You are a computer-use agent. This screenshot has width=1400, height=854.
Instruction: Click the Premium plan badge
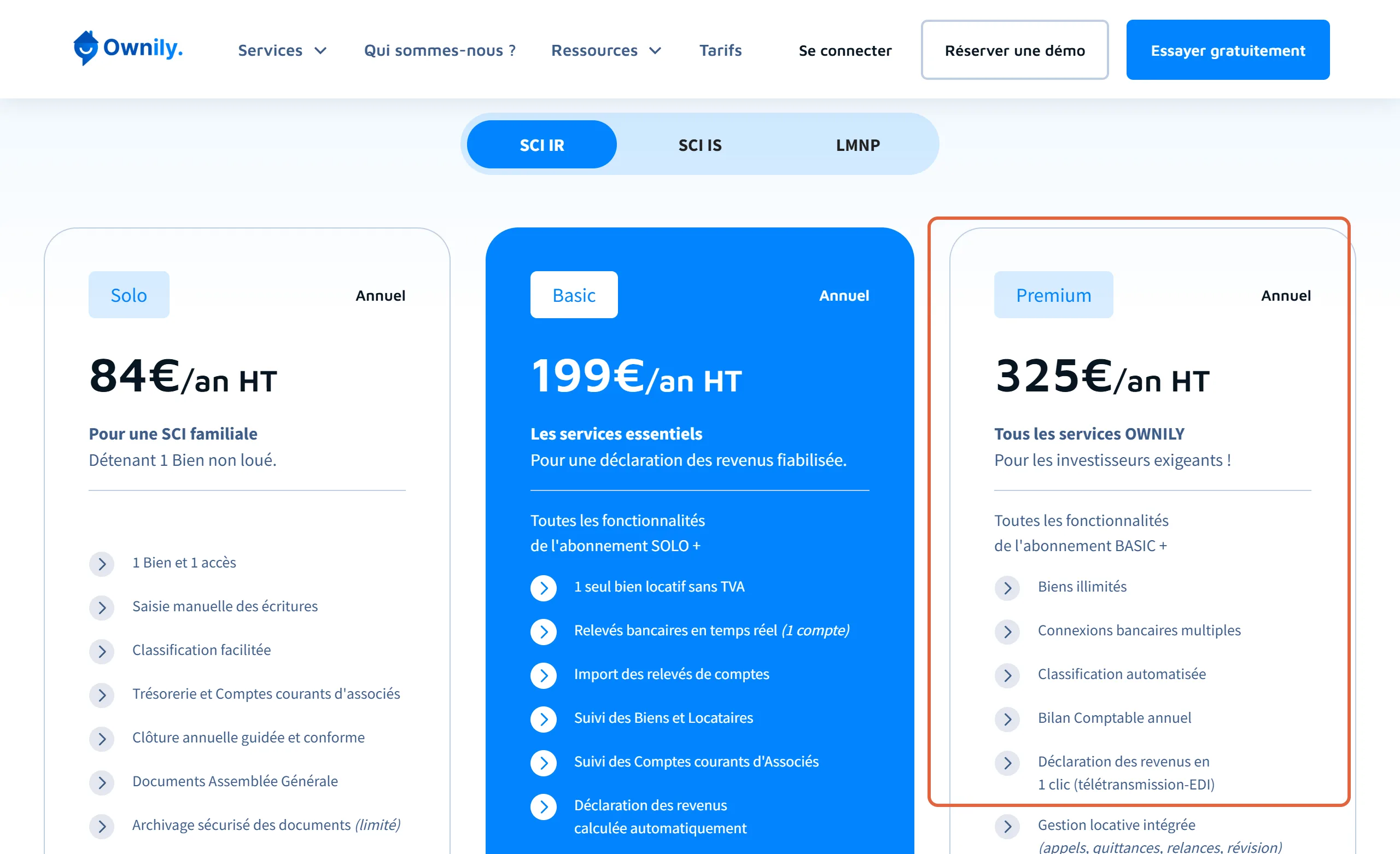(1053, 295)
